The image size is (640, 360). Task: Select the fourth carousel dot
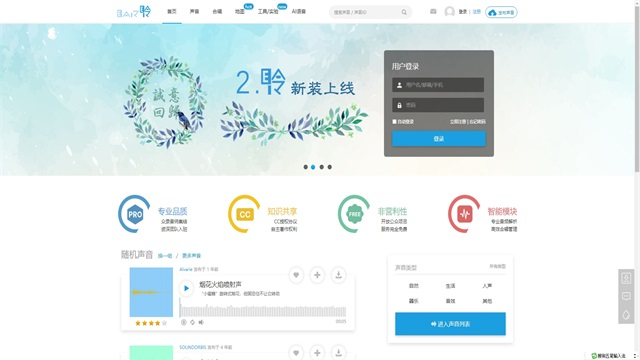(330, 167)
